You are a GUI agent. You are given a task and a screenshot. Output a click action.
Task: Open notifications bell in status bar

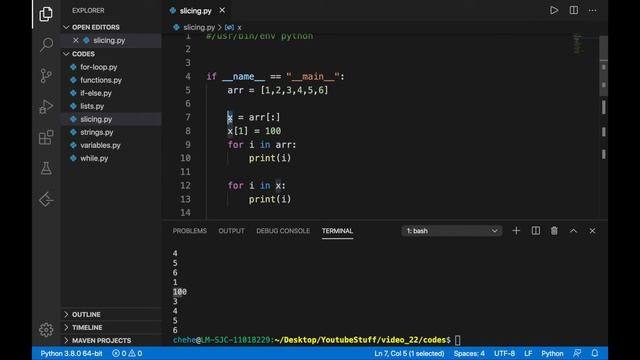click(595, 353)
